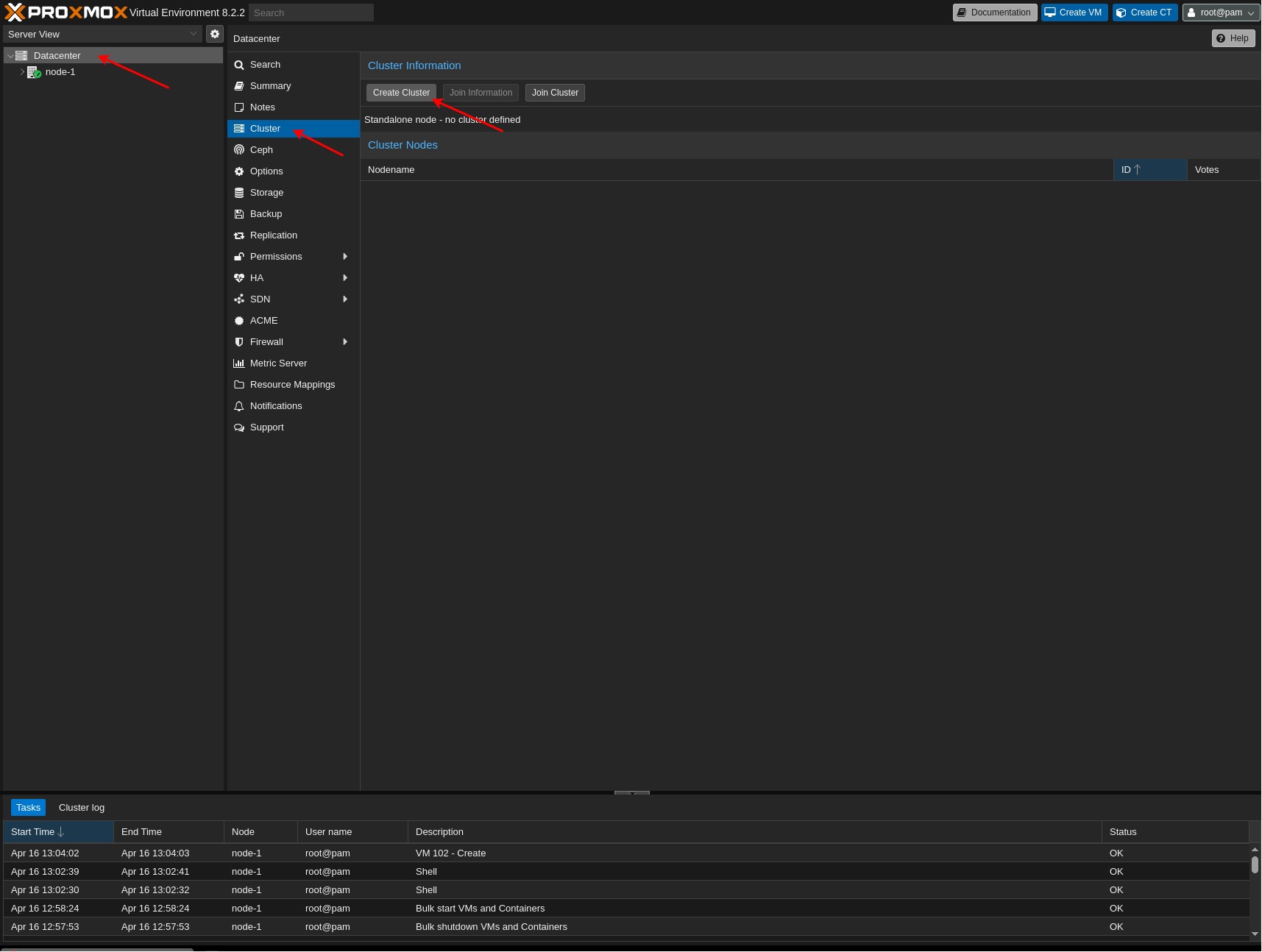This screenshot has height=952, width=1262.
Task: Open the Storage configuration panel
Action: [x=267, y=192]
